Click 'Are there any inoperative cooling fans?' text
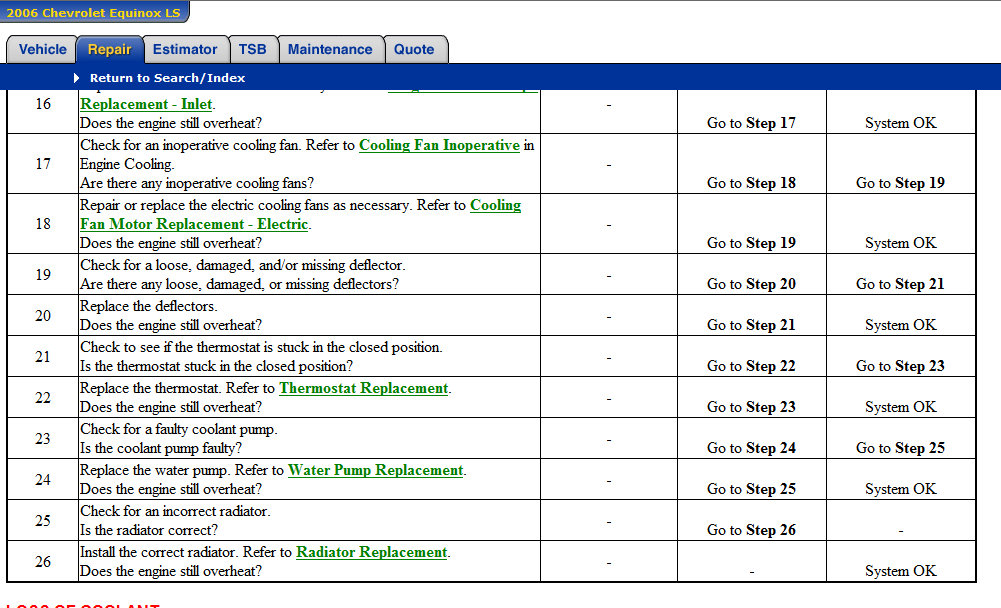This screenshot has height=608, width=1001. pyautogui.click(x=197, y=183)
